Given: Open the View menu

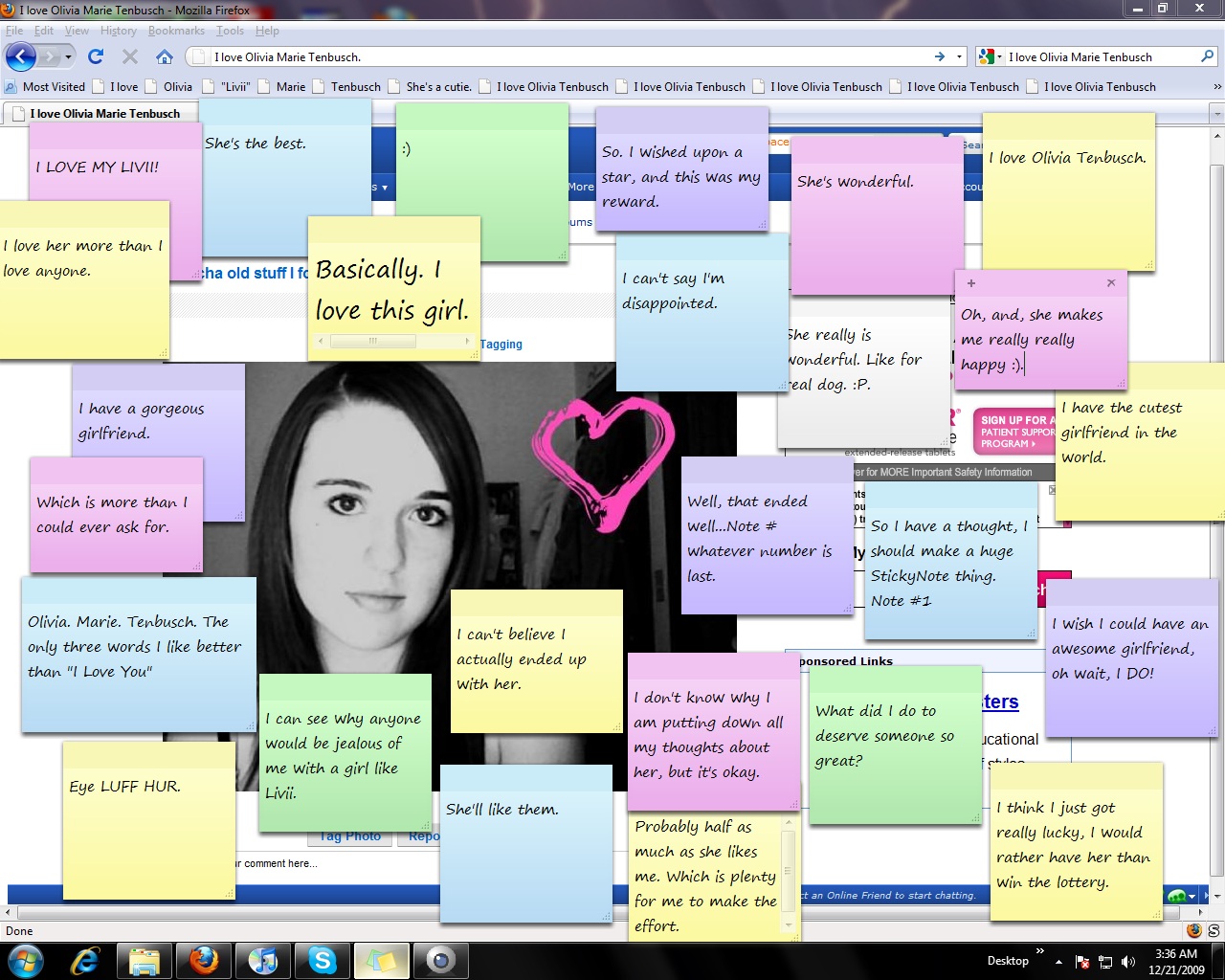Looking at the screenshot, I should pyautogui.click(x=77, y=31).
